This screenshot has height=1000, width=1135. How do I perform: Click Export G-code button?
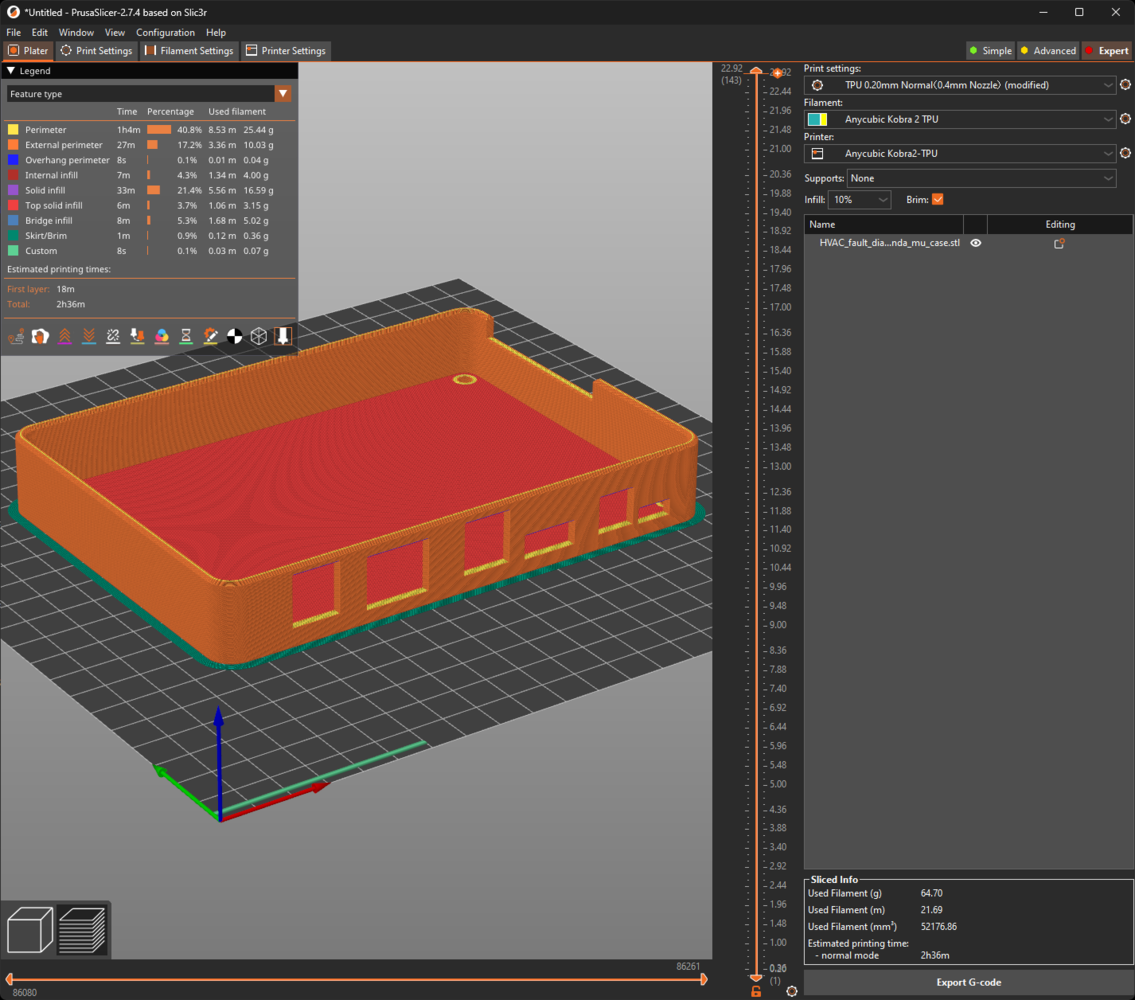point(968,982)
